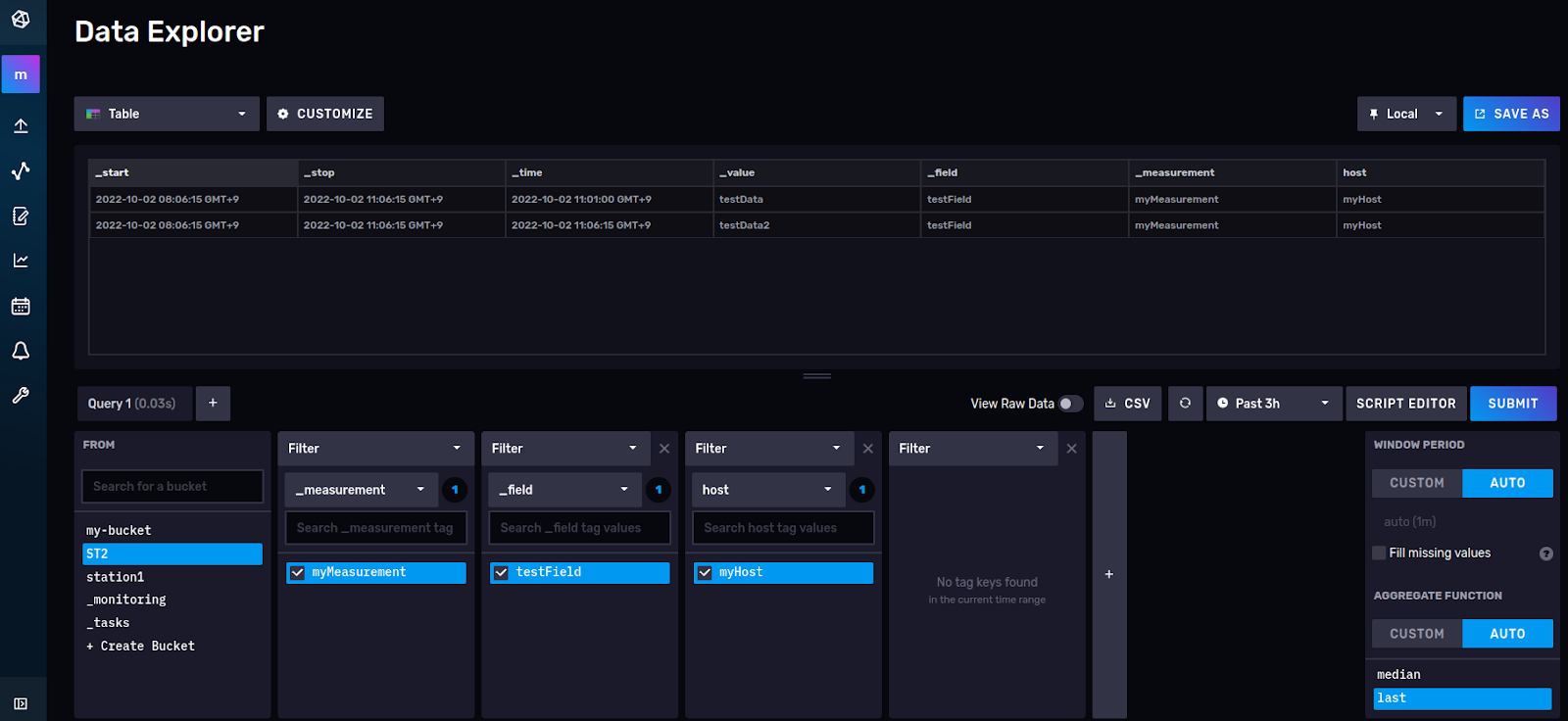Open first Filter type dropdown above _measurement
The width and height of the screenshot is (1568, 721).
coord(375,449)
